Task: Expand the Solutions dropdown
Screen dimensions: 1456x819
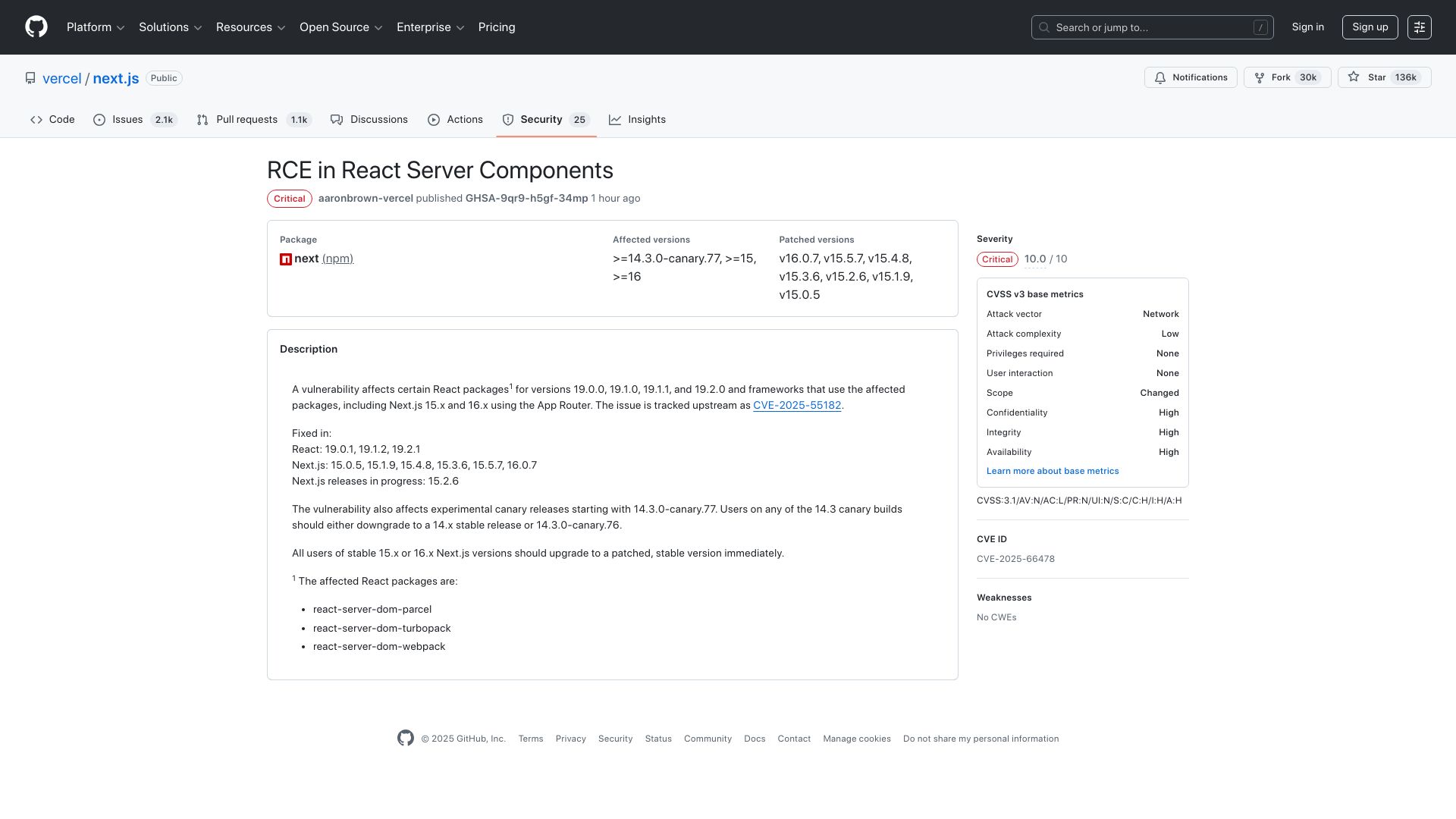Action: pos(171,27)
